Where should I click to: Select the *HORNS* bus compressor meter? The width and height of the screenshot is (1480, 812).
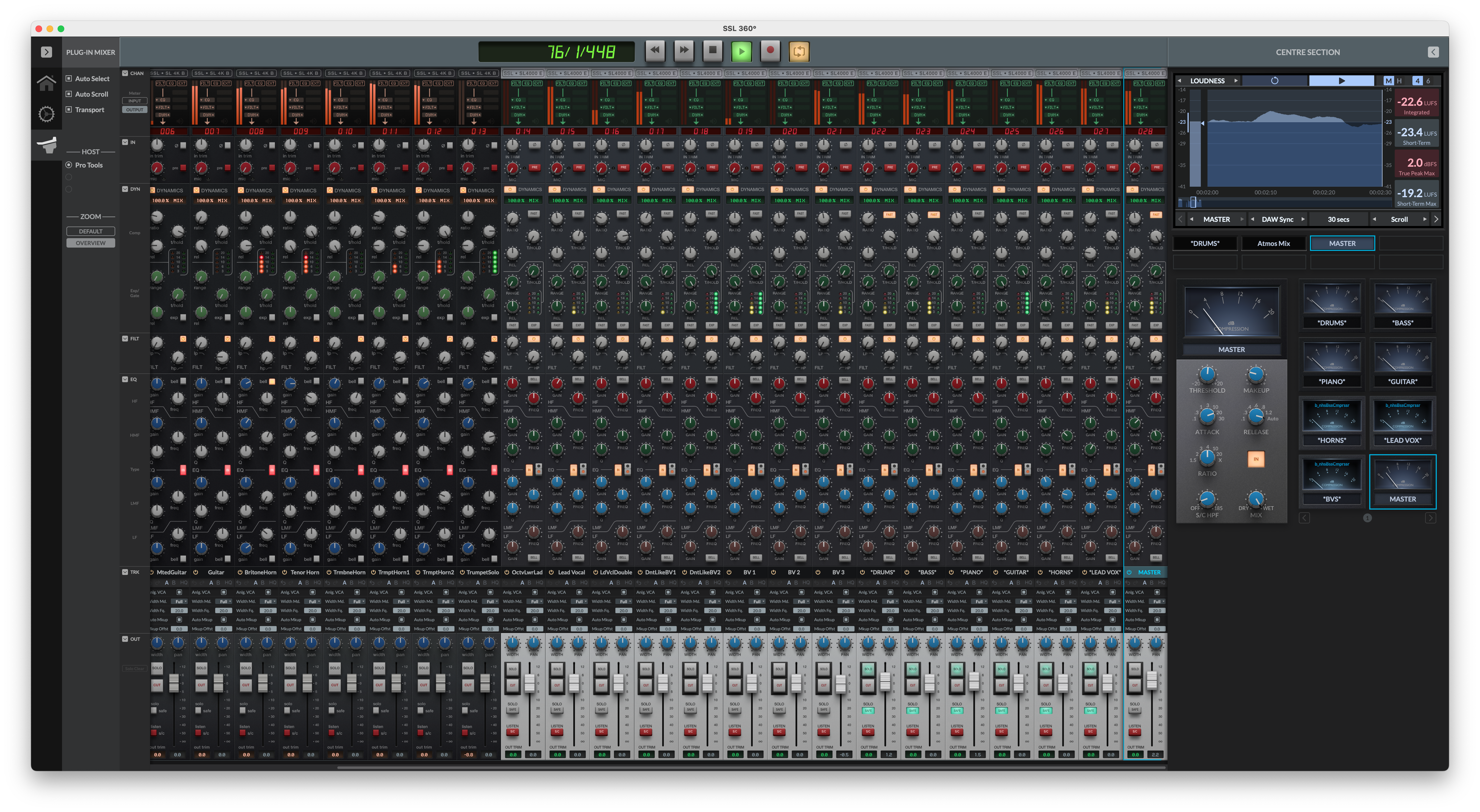click(x=1332, y=422)
